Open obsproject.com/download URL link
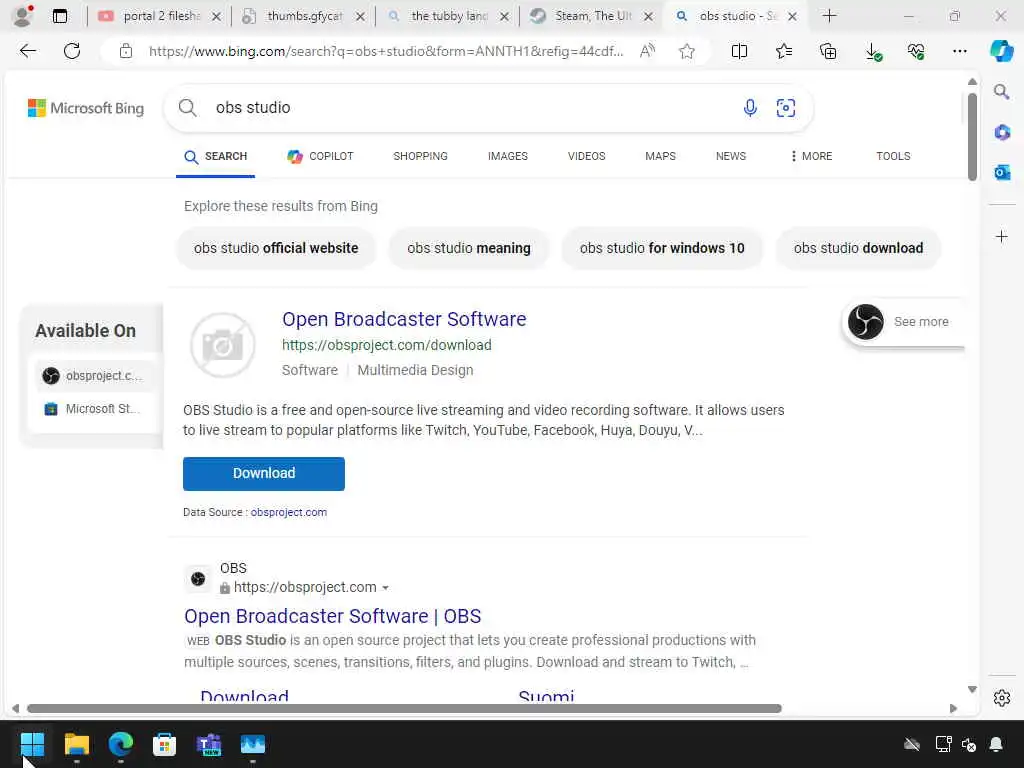The height and width of the screenshot is (768, 1024). coord(387,345)
